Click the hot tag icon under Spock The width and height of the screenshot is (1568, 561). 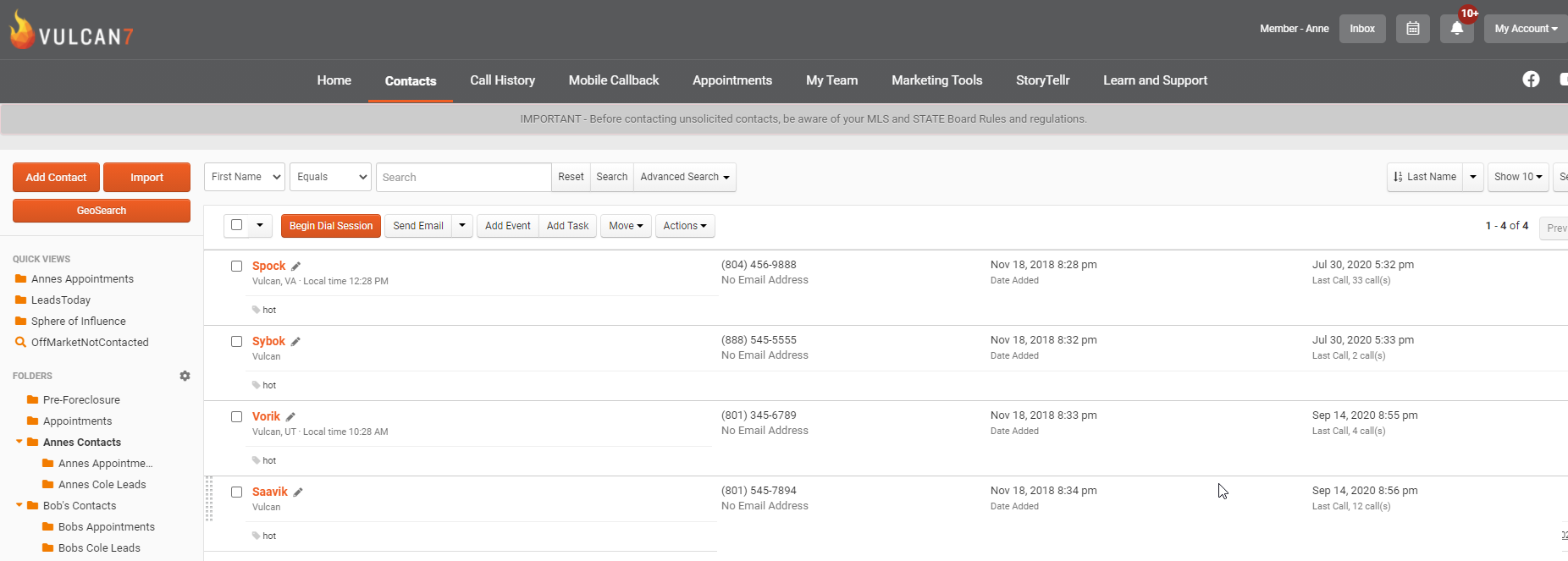coord(256,310)
